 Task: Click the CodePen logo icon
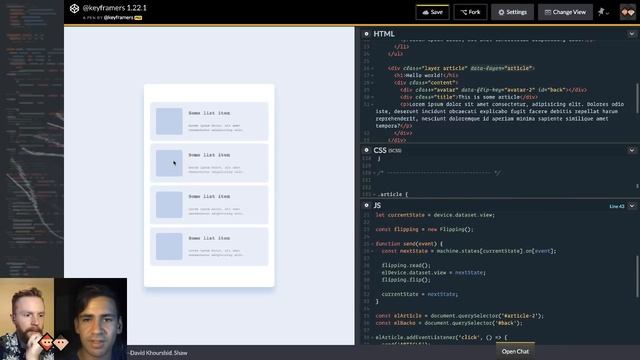74,9
